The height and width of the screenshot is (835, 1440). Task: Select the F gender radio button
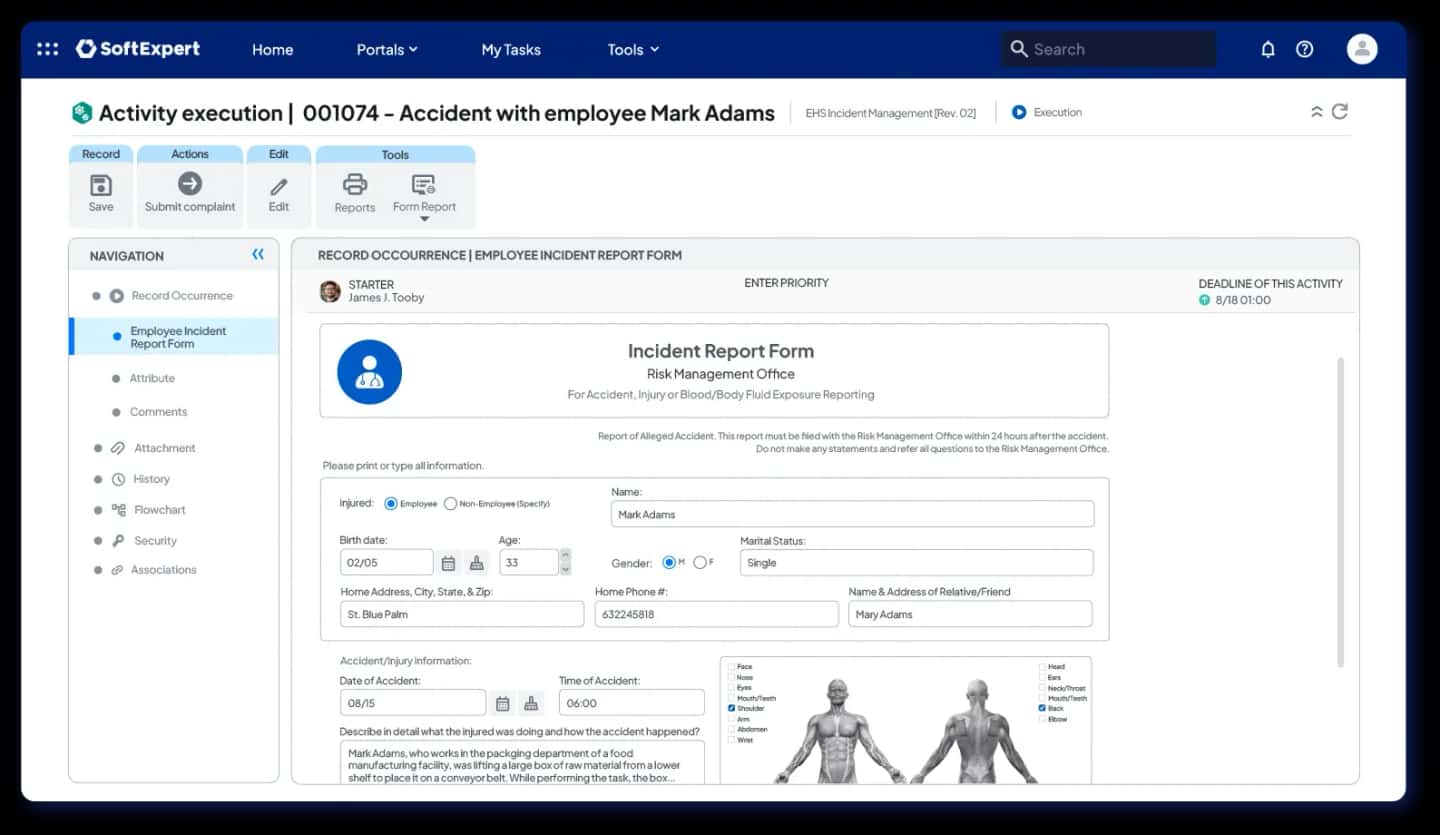pyautogui.click(x=699, y=563)
